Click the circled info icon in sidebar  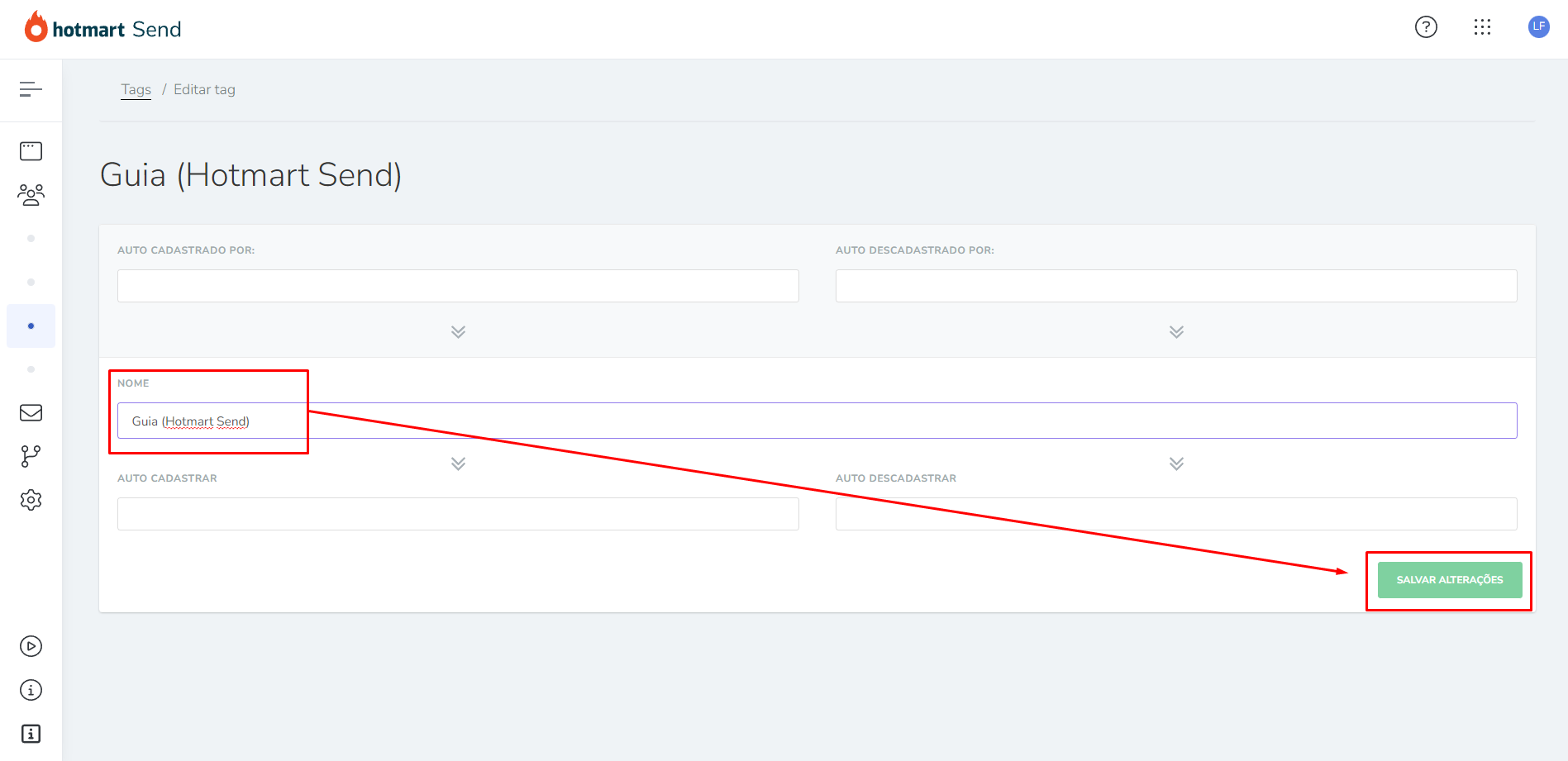31,690
